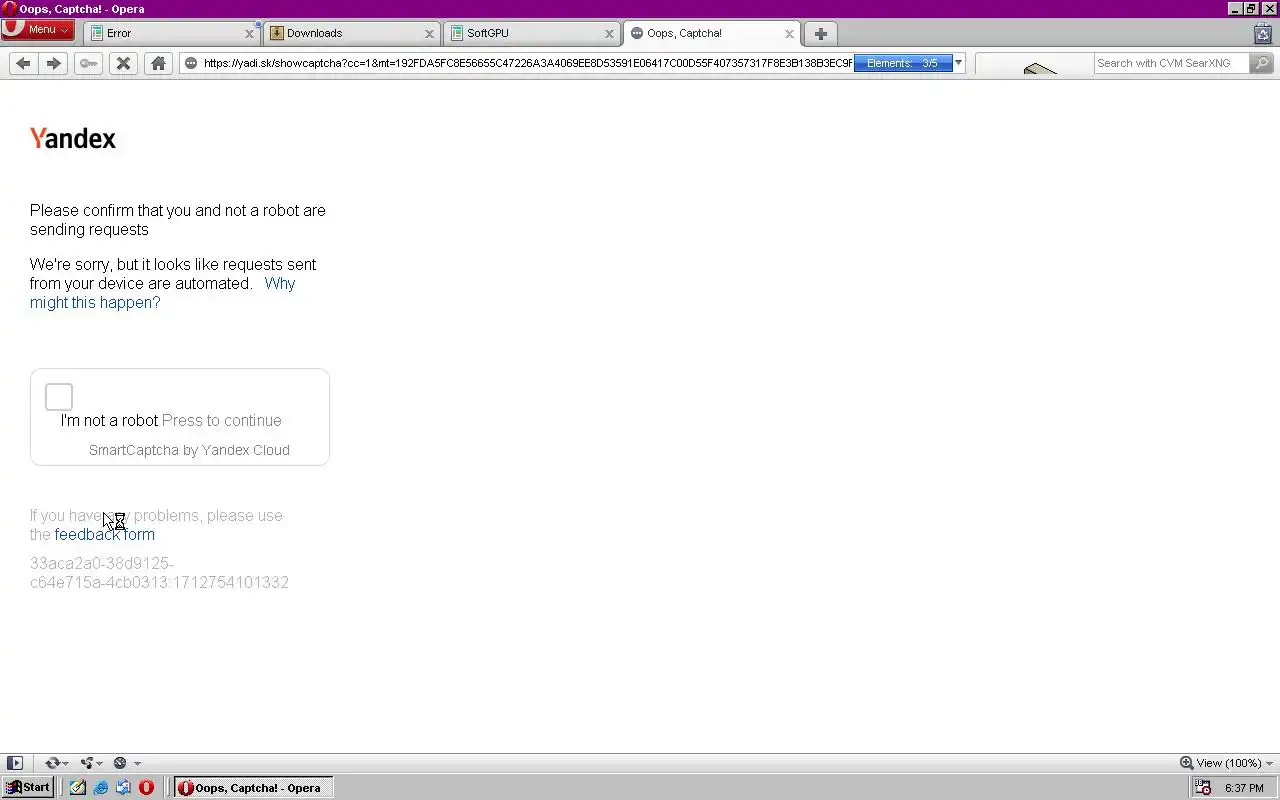The image size is (1280, 800).
Task: Select the Oops, Captcha! tab
Action: [x=710, y=33]
